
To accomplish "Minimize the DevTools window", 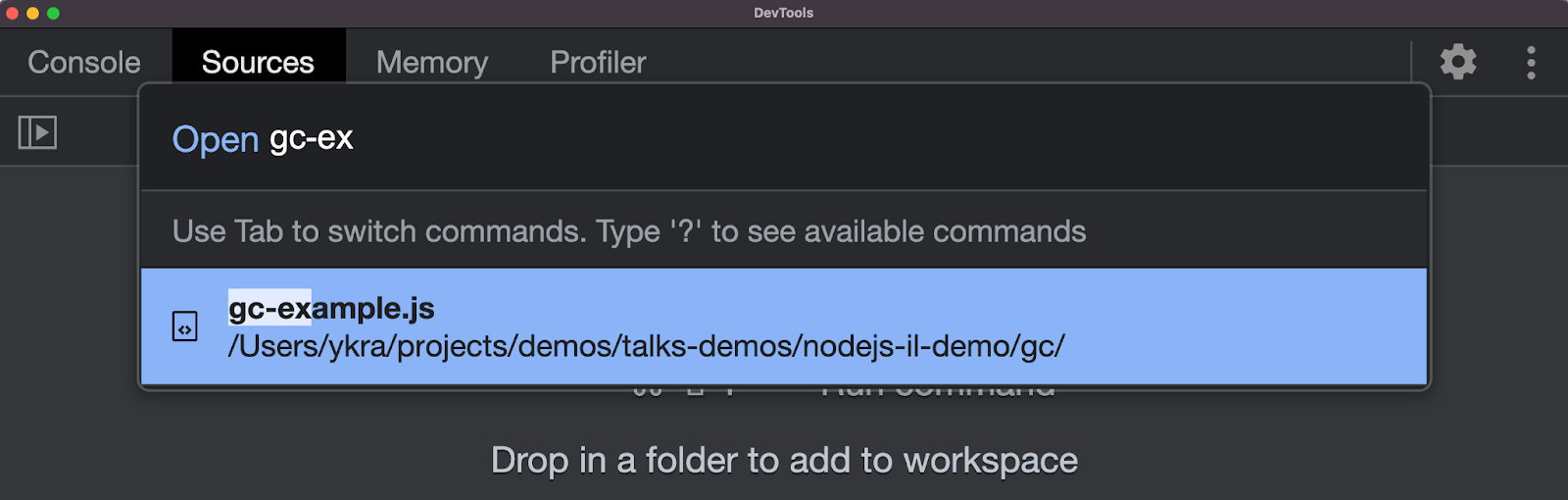I will (x=32, y=13).
